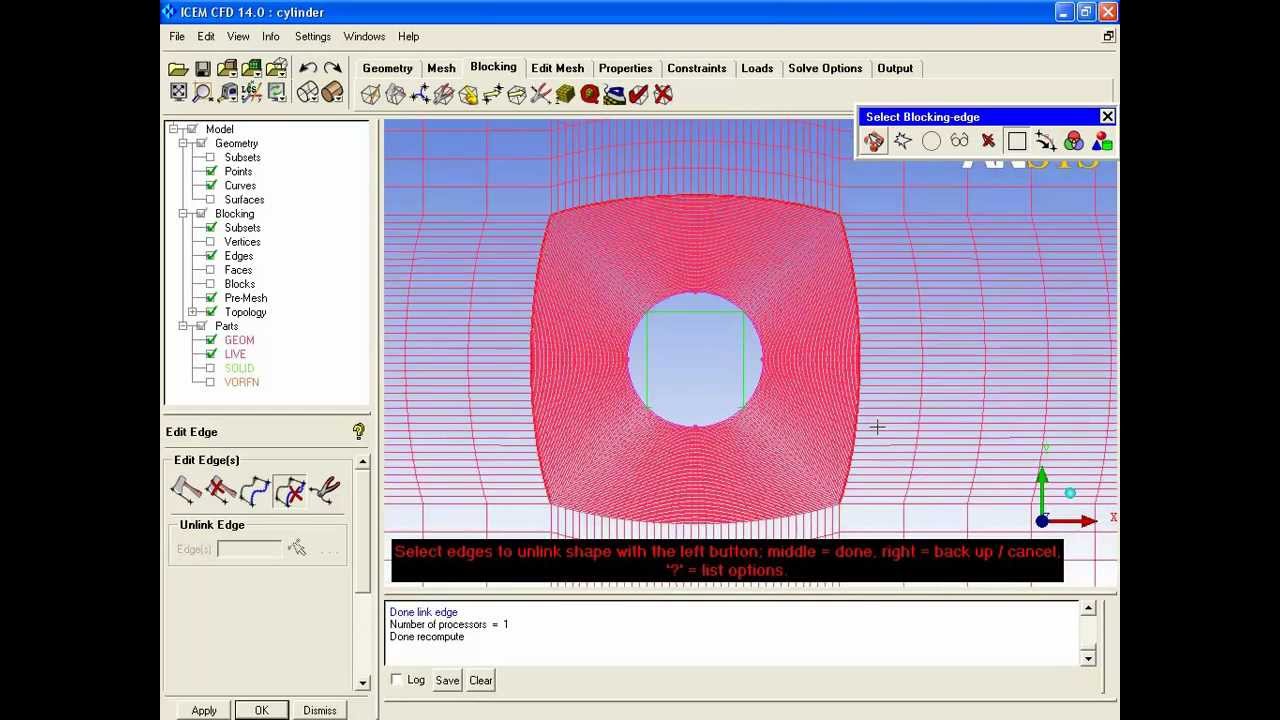Open the Geometry tab
Image resolution: width=1280 pixels, height=720 pixels.
pyautogui.click(x=387, y=68)
